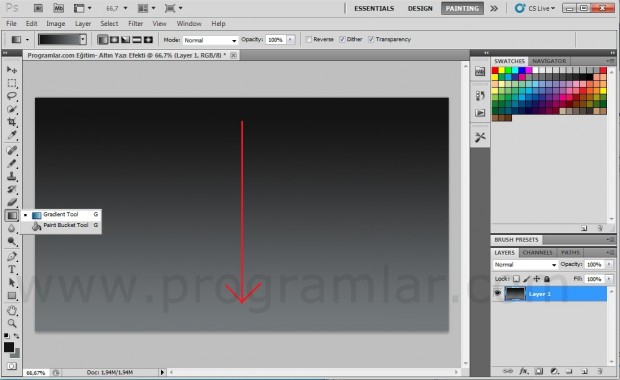
Task: Pick the Hand tool
Action: click(12, 310)
